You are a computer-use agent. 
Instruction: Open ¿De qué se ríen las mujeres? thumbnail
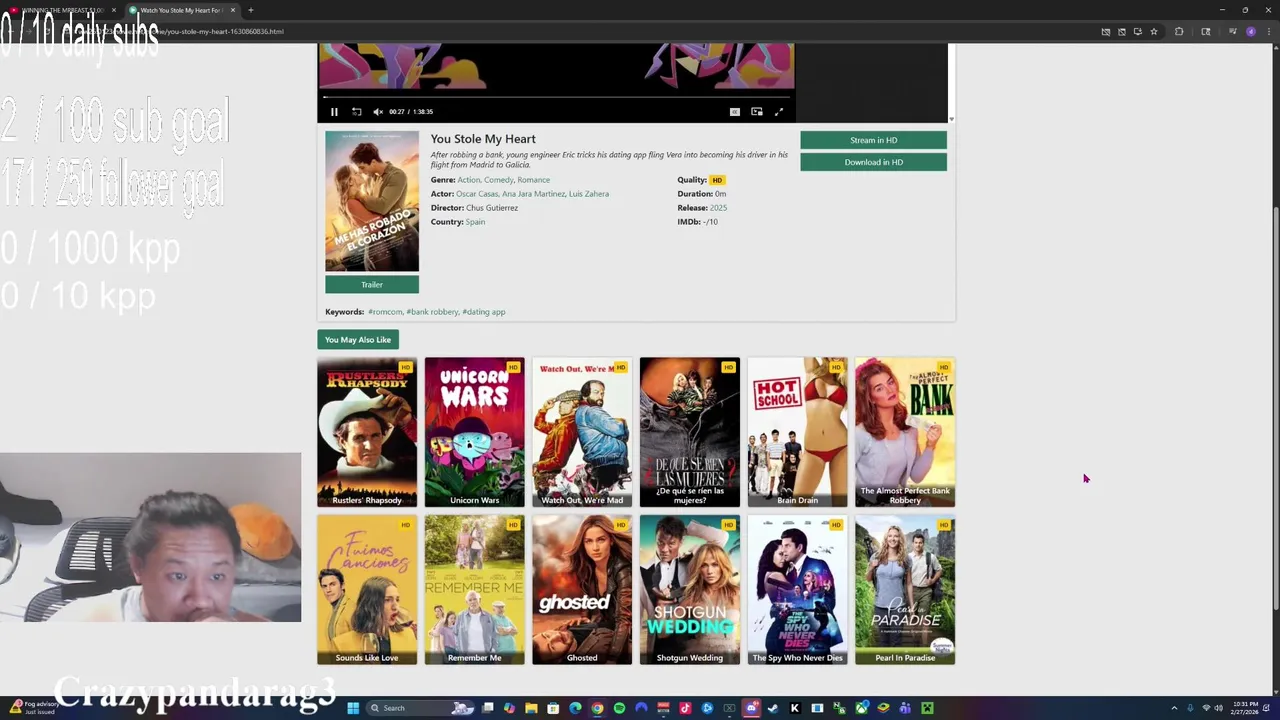click(690, 432)
